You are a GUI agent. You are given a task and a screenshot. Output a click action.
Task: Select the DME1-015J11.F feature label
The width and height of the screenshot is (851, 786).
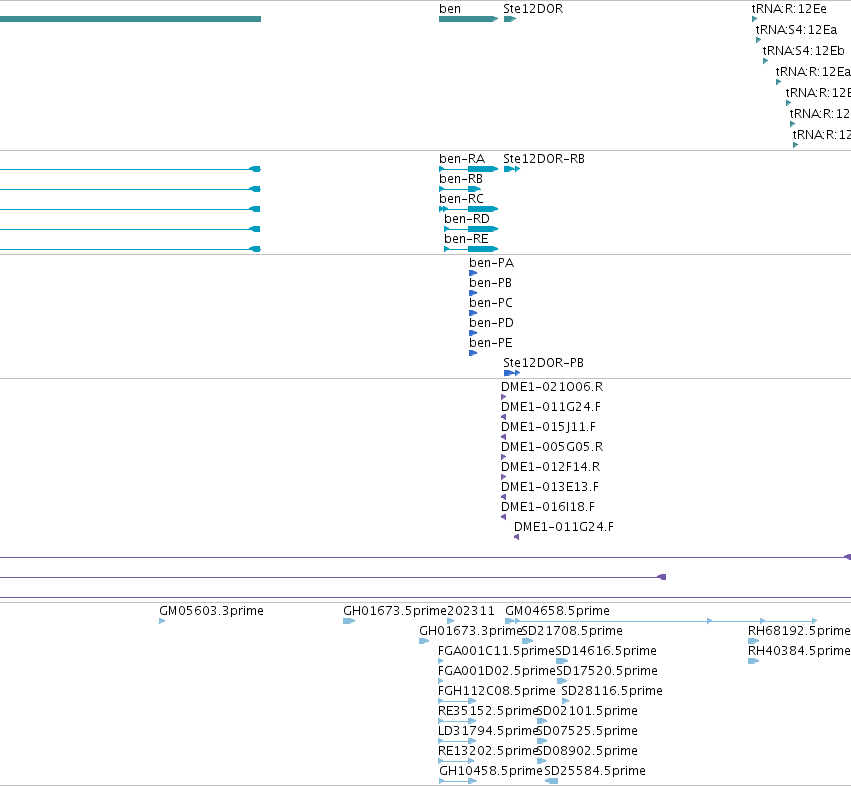tap(548, 427)
